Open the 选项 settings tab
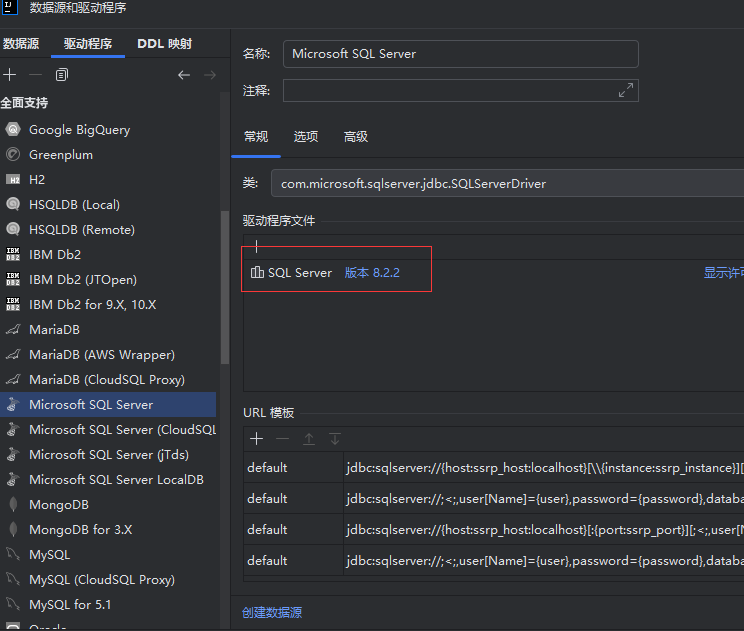Viewport: 744px width, 631px height. 306,137
